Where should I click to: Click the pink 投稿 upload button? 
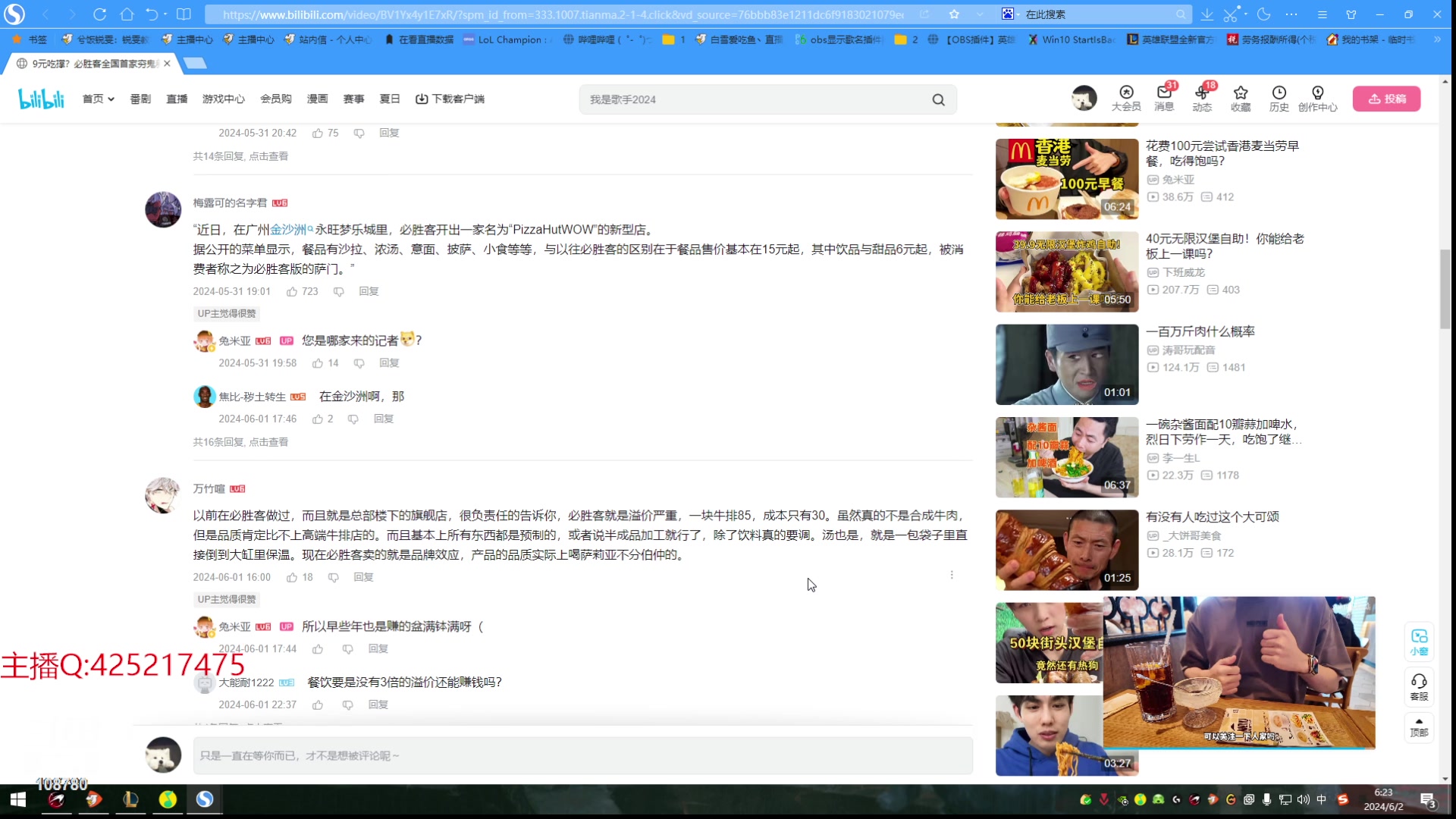[x=1387, y=99]
